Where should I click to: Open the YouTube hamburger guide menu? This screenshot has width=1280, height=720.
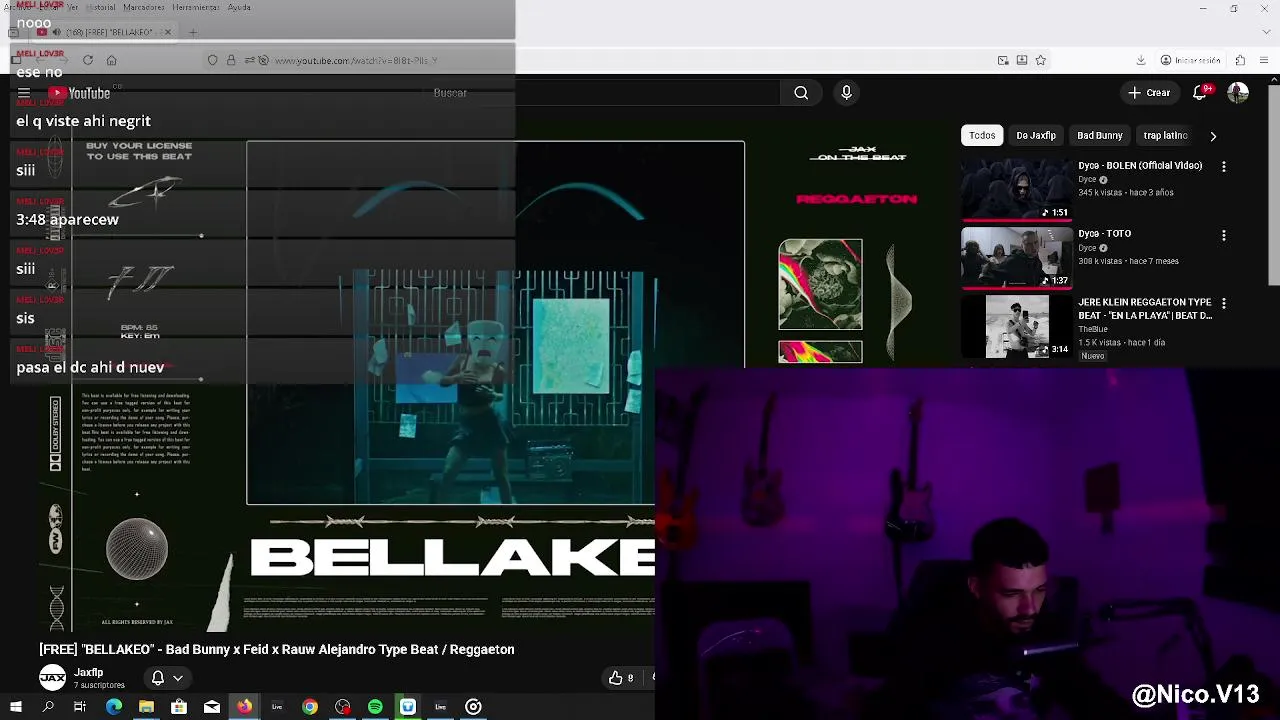(x=24, y=93)
